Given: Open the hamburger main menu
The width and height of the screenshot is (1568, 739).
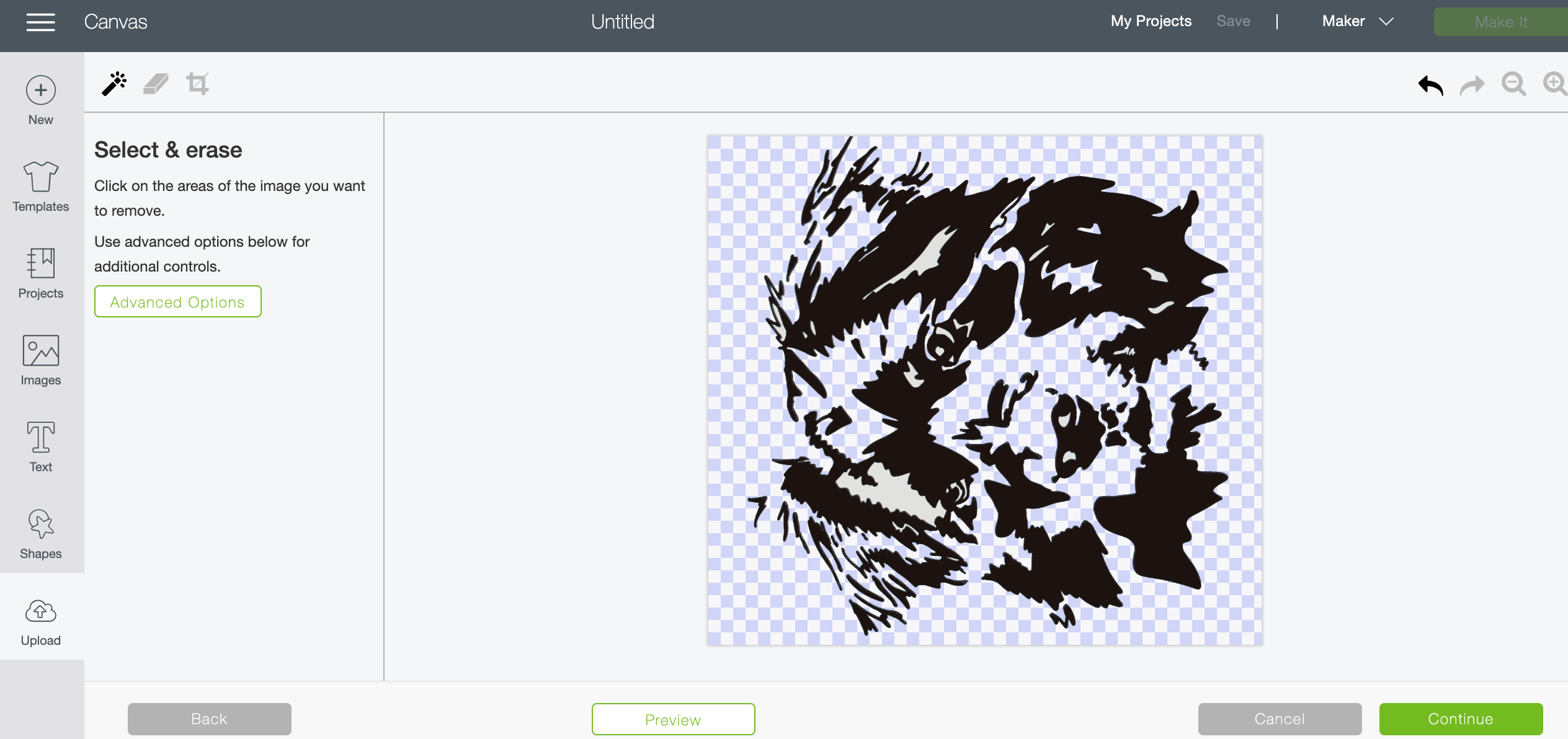Looking at the screenshot, I should pyautogui.click(x=40, y=22).
